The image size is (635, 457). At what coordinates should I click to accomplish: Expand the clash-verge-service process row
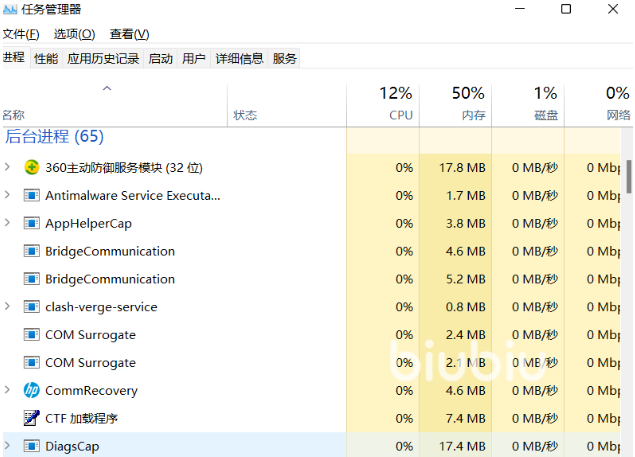[8, 307]
